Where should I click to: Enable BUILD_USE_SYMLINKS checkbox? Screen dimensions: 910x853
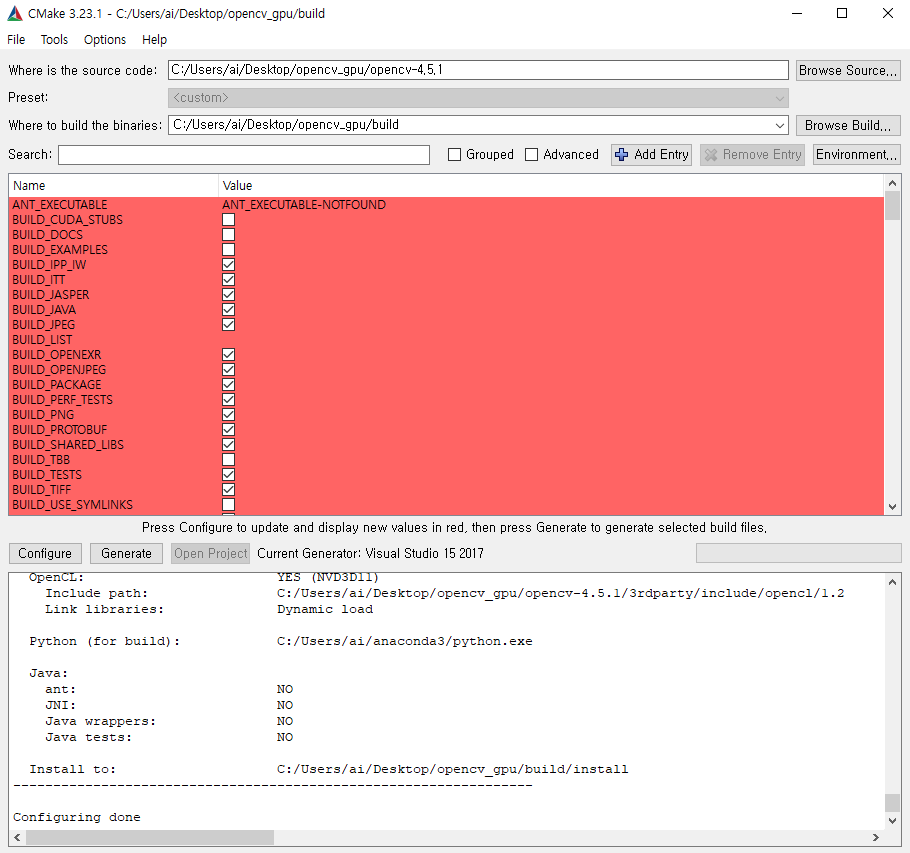229,505
